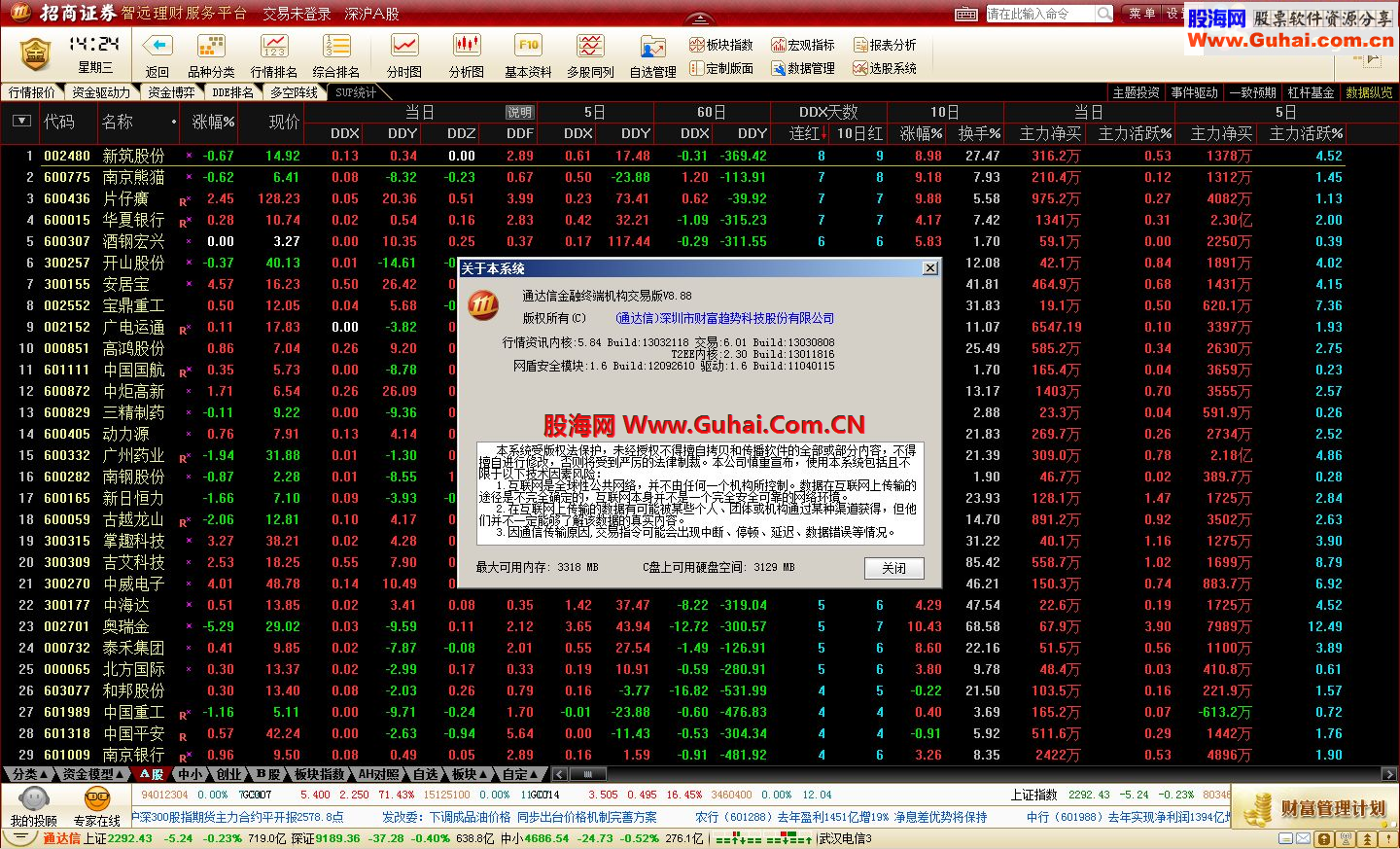Open 行情排名 ranking icon
1400x849 pixels.
pyautogui.click(x=274, y=47)
